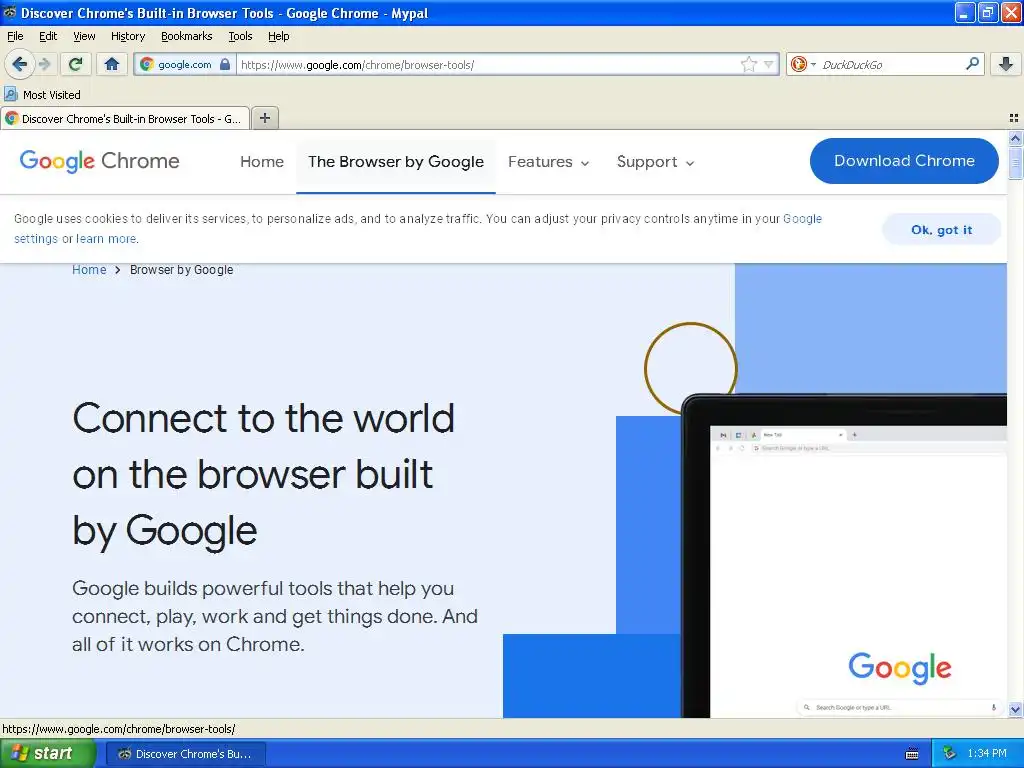This screenshot has width=1024, height=768.
Task: Open the home page via house icon
Action: coord(112,64)
